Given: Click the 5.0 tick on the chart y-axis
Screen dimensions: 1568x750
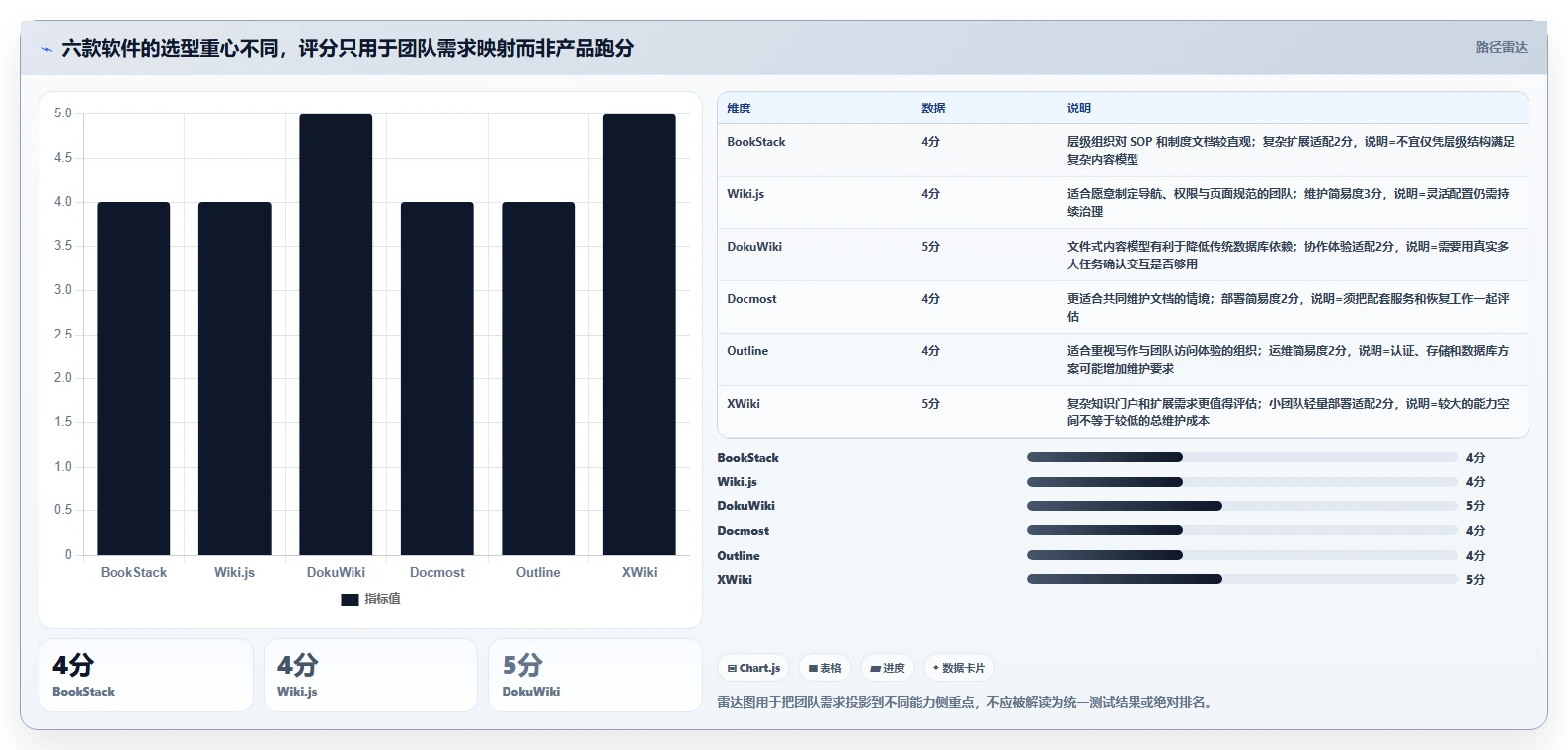Looking at the screenshot, I should (63, 113).
